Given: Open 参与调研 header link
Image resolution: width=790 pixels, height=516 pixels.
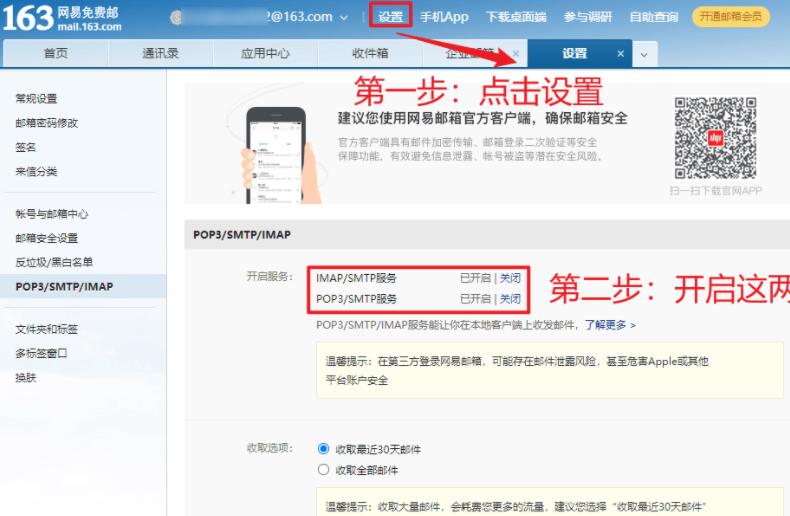Looking at the screenshot, I should [588, 17].
